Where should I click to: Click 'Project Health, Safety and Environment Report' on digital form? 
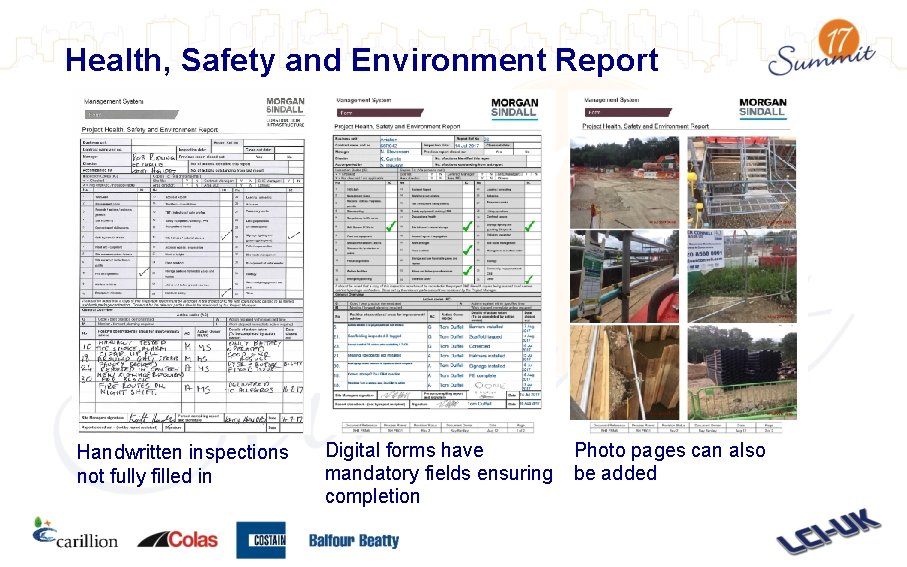[397, 126]
